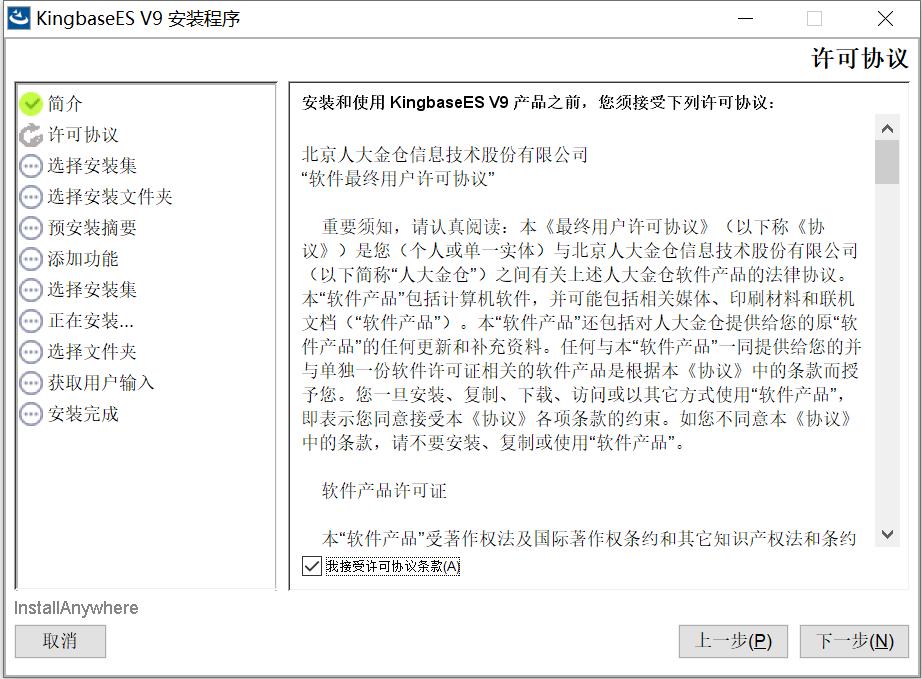Click the in-progress arrow icon beside 许可协议
Viewport: 922px width, 679px height.
coord(31,135)
